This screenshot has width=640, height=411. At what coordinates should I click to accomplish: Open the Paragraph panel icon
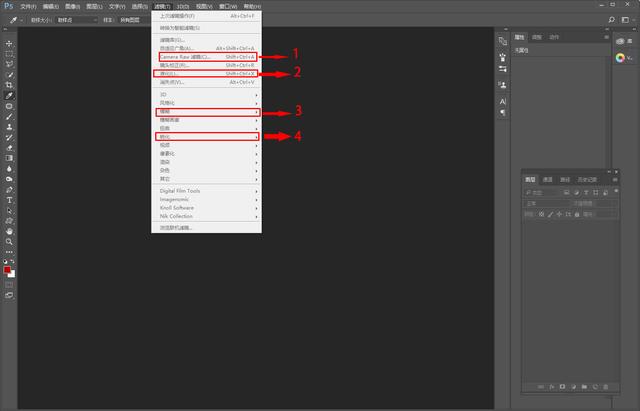click(x=503, y=112)
